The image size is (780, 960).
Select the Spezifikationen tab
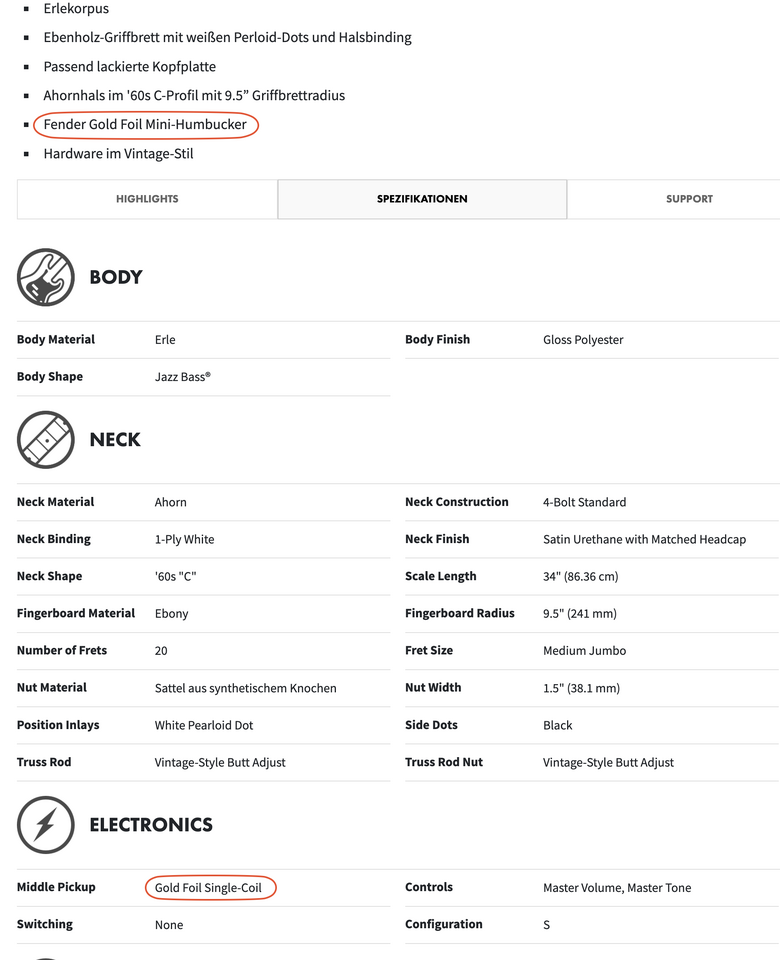pos(422,199)
